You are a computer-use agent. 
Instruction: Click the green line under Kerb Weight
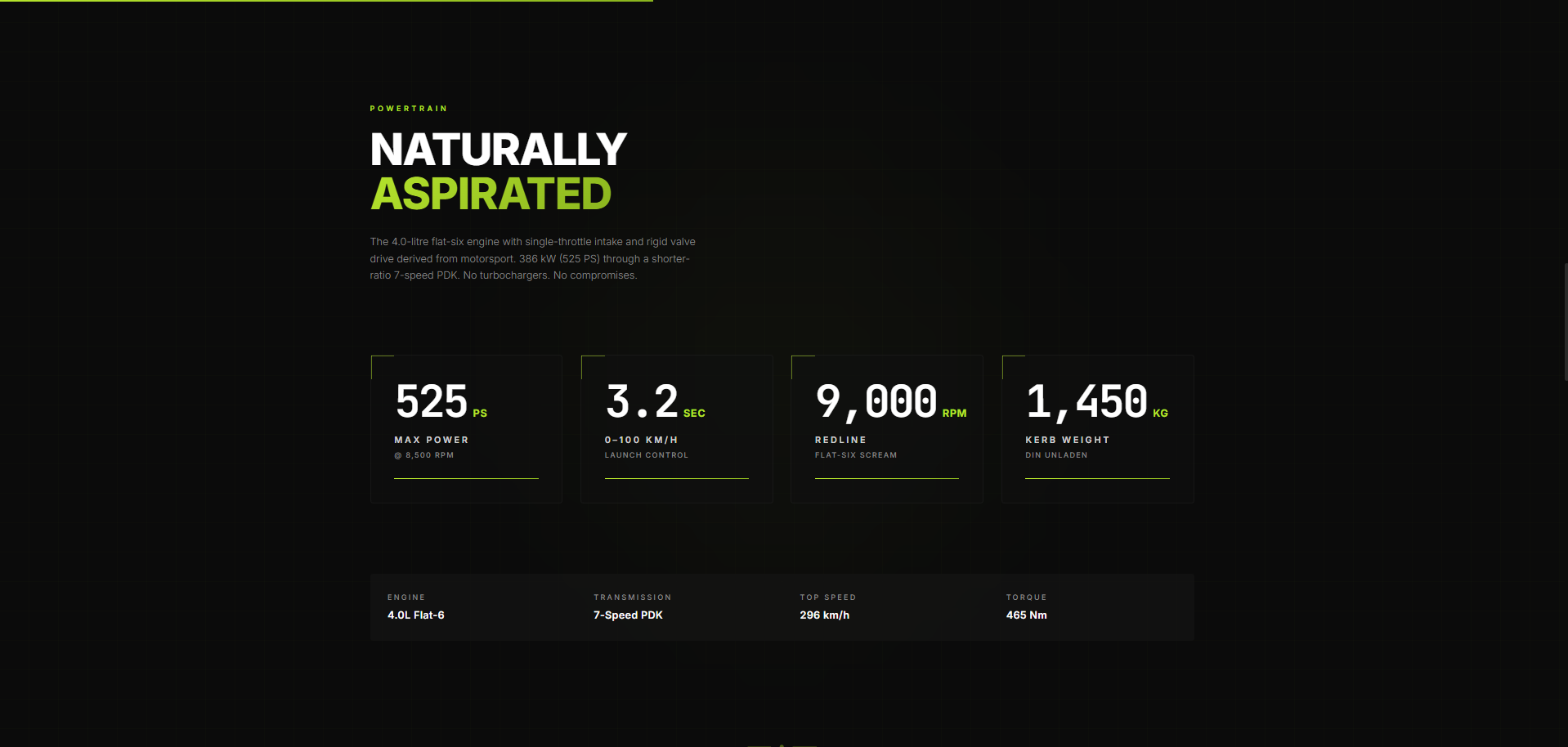[x=1097, y=478]
